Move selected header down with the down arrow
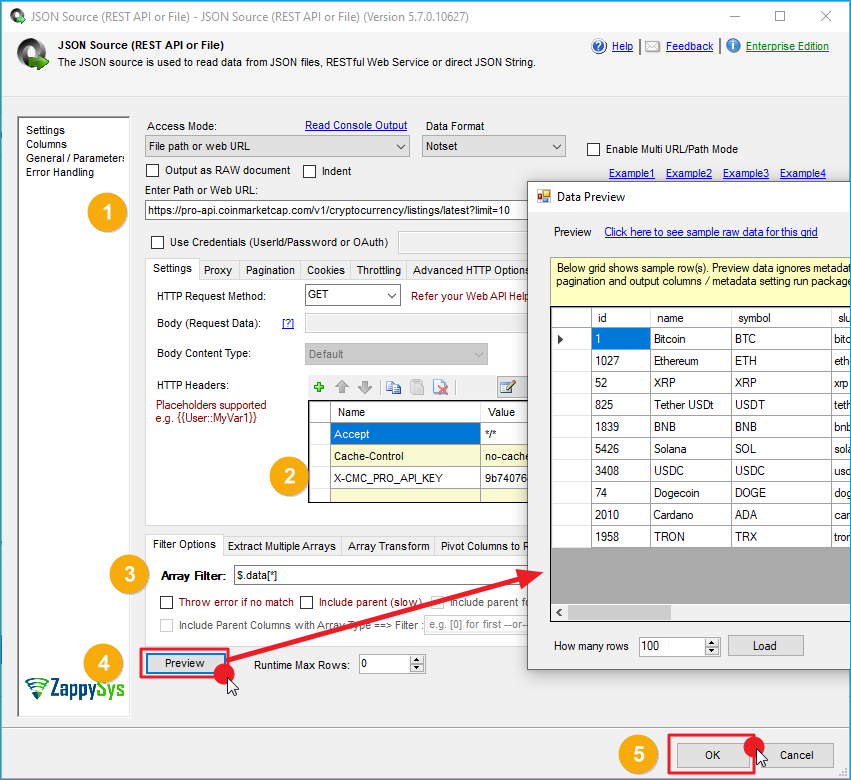The height and width of the screenshot is (780, 851). tap(365, 387)
